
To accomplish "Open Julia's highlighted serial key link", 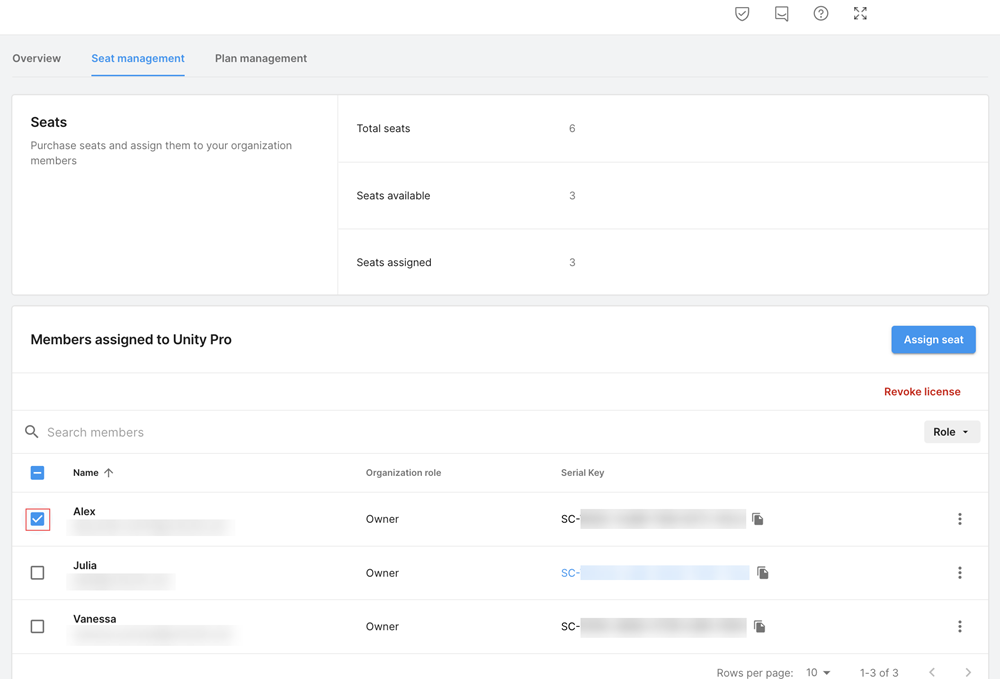I will click(x=655, y=573).
